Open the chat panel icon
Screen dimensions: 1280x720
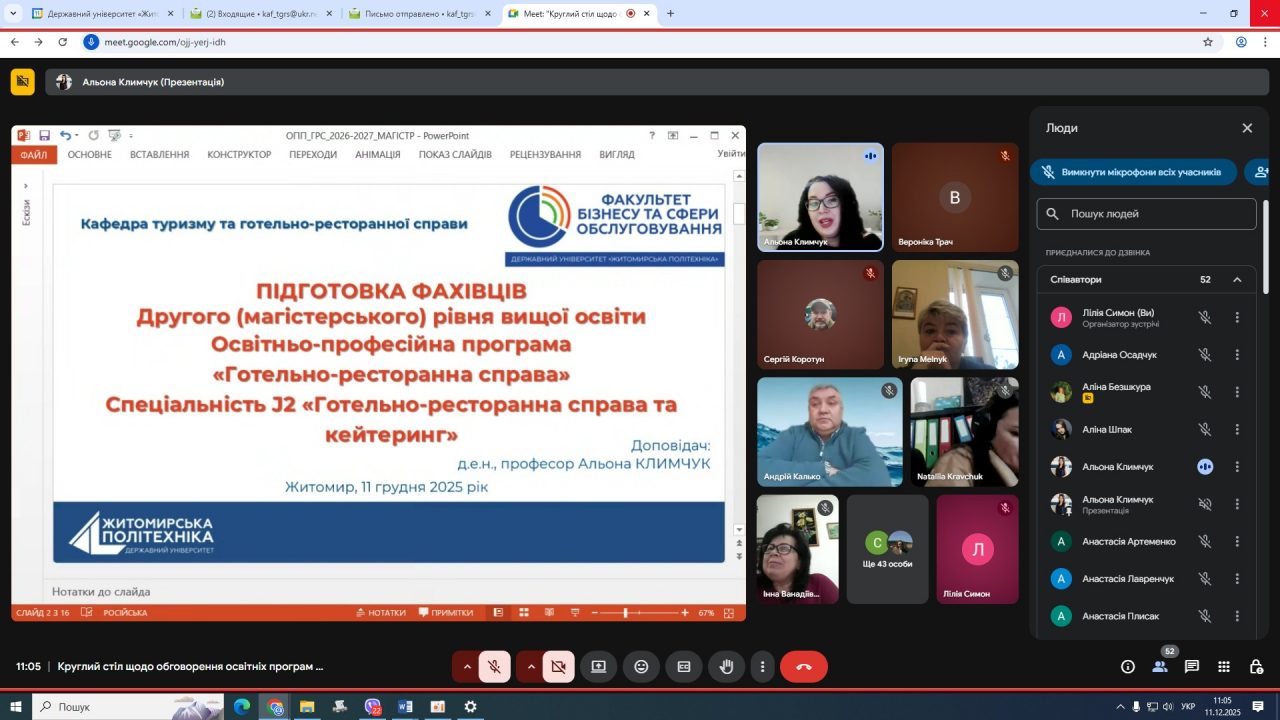pos(1192,667)
